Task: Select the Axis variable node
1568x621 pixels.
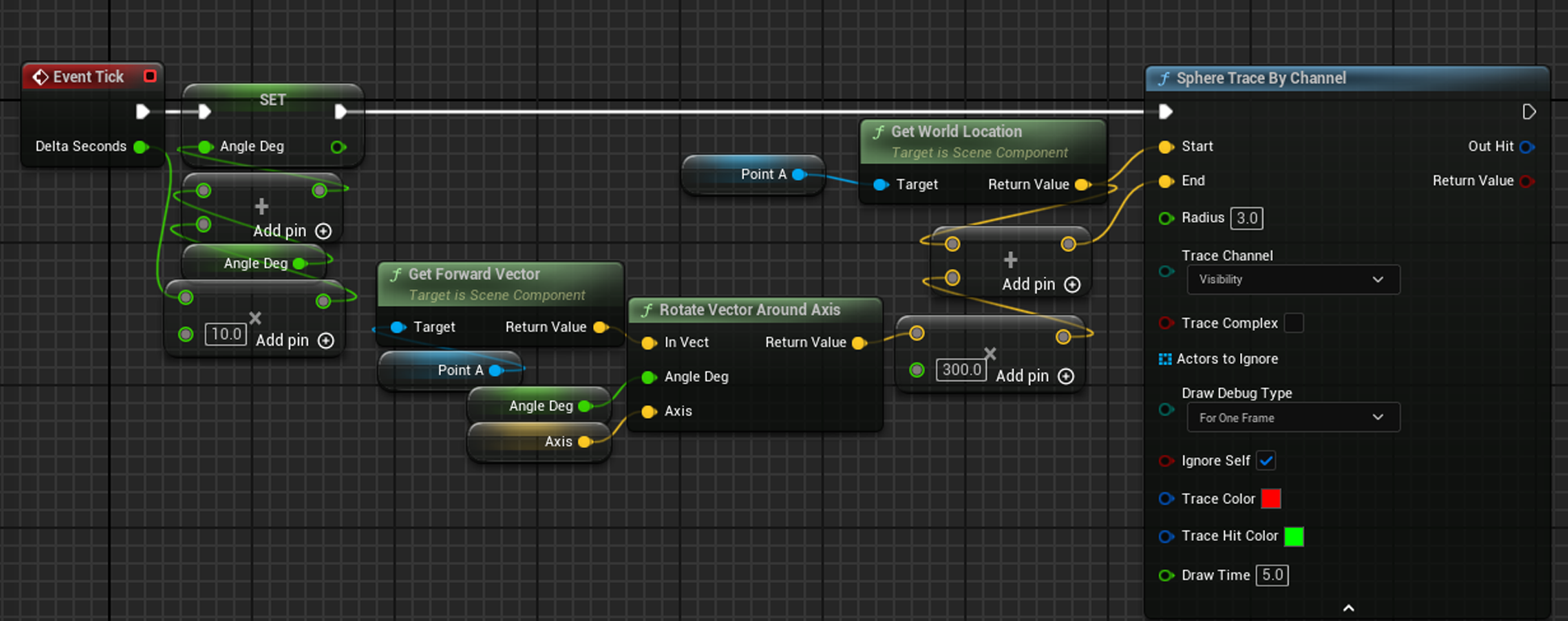Action: [539, 442]
